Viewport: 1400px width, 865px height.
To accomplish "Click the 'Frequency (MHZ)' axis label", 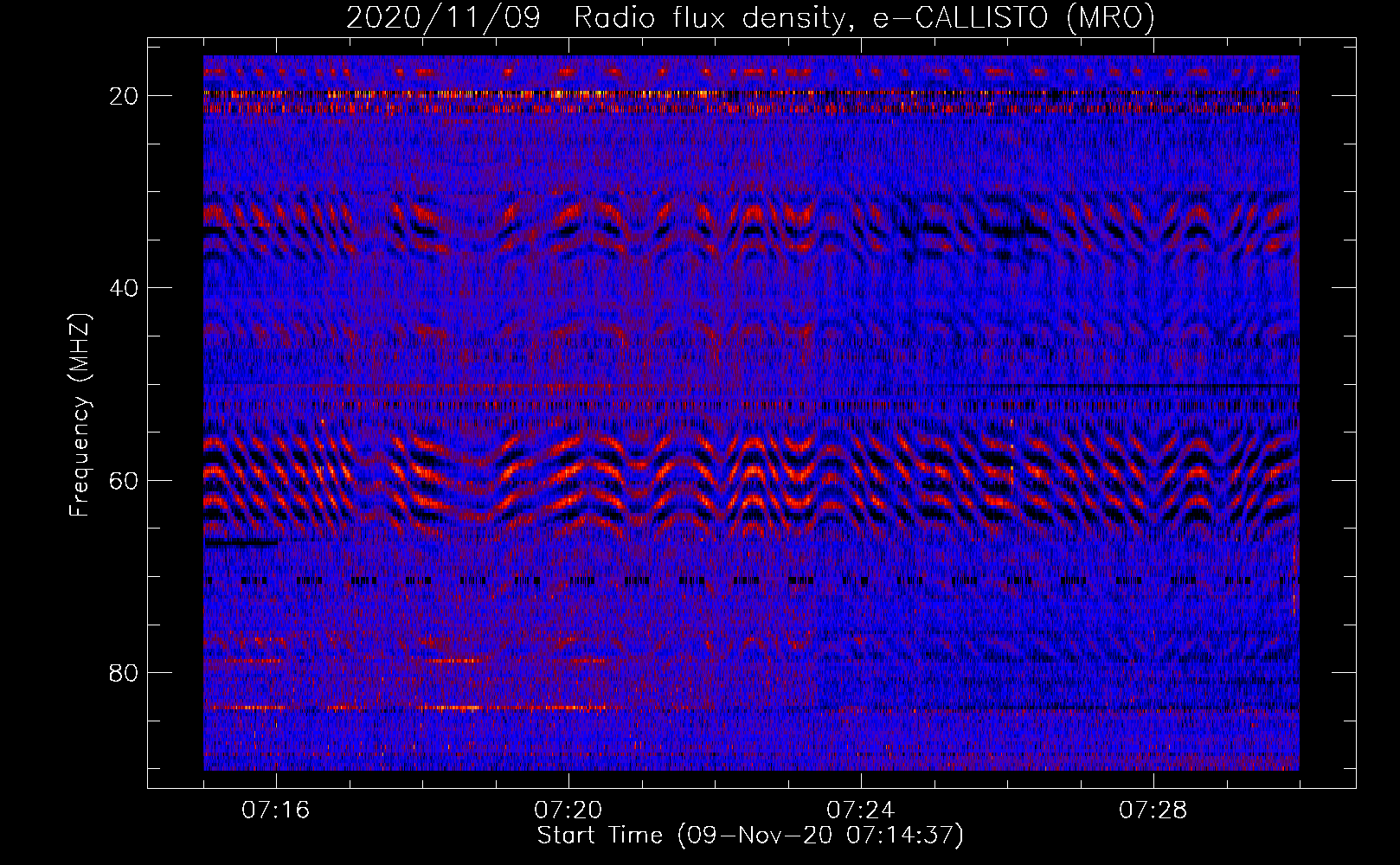I will point(80,415).
